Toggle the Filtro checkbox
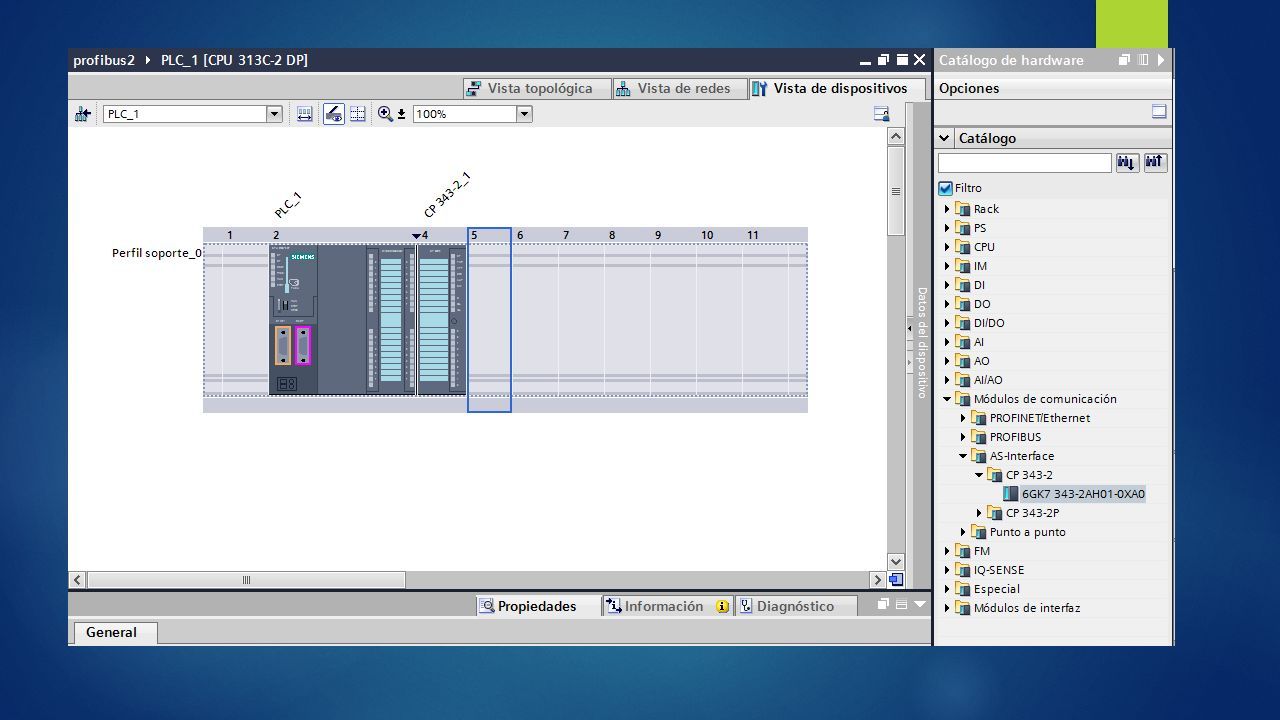The height and width of the screenshot is (720, 1280). point(945,188)
